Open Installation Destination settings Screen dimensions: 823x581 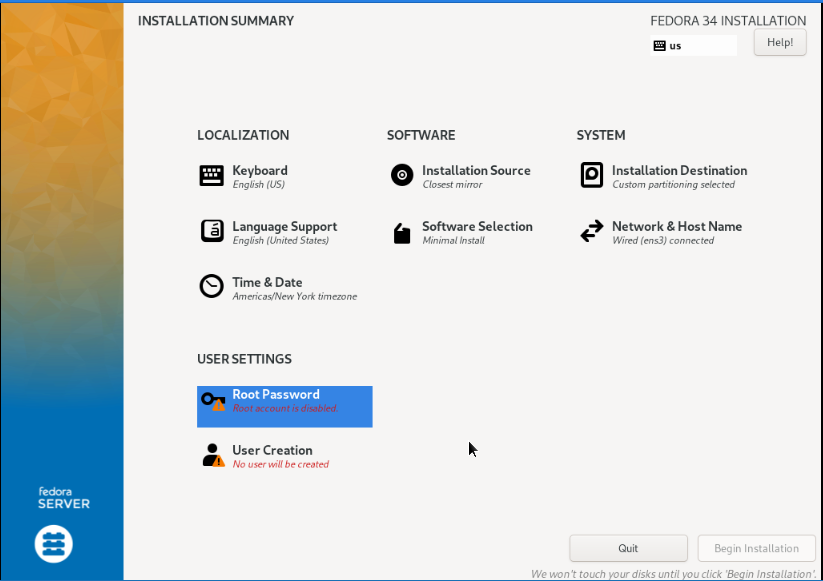[664, 176]
